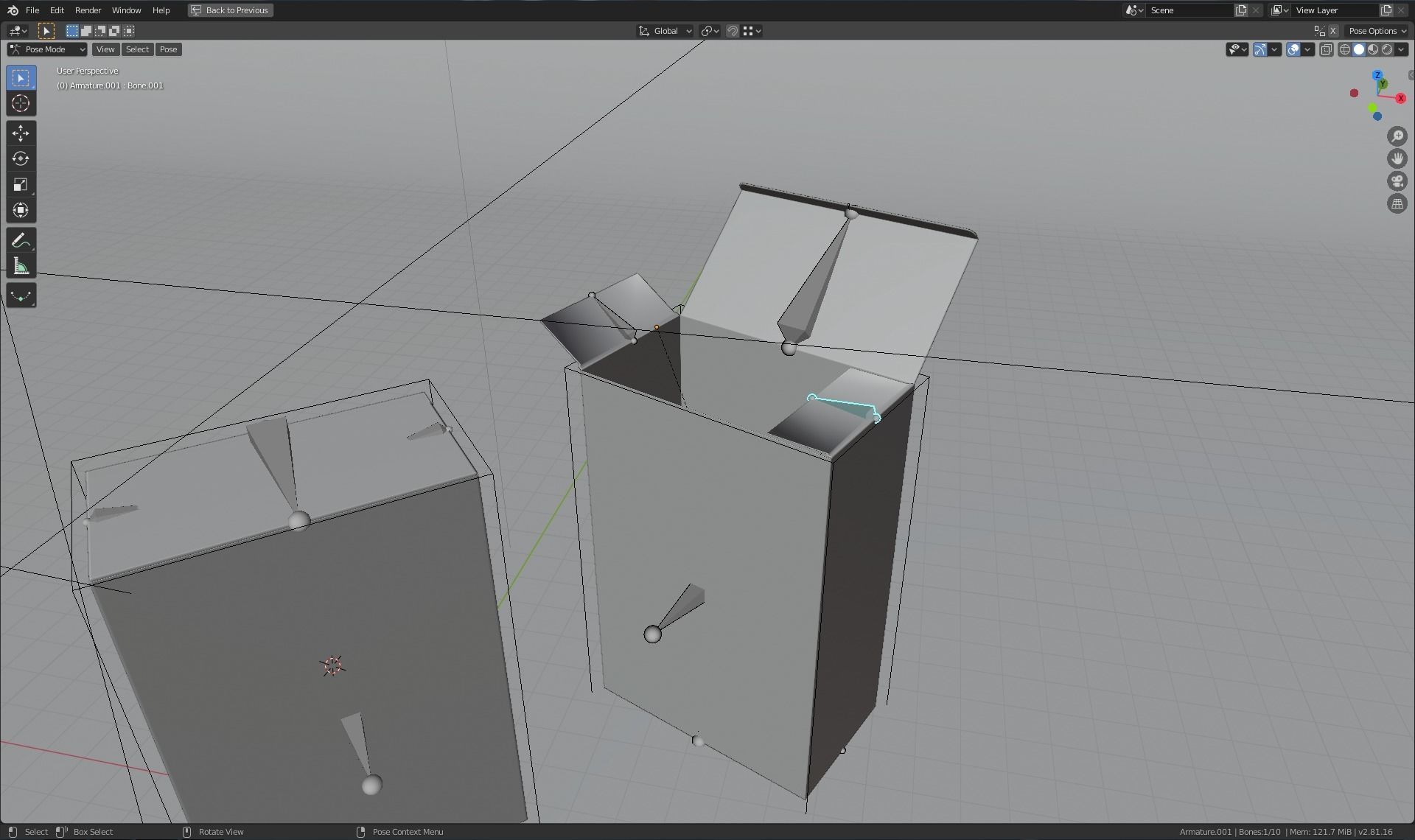
Task: Toggle viewport overlays display
Action: pyautogui.click(x=1293, y=49)
